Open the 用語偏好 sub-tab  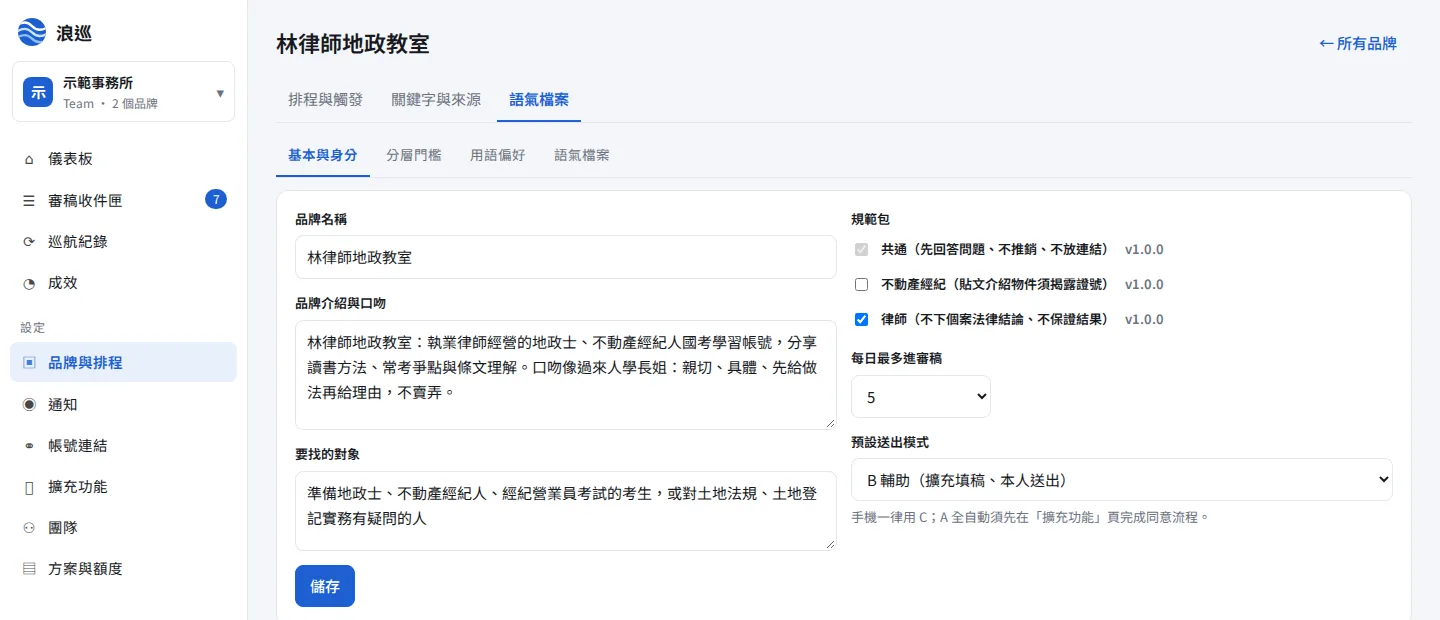click(498, 155)
